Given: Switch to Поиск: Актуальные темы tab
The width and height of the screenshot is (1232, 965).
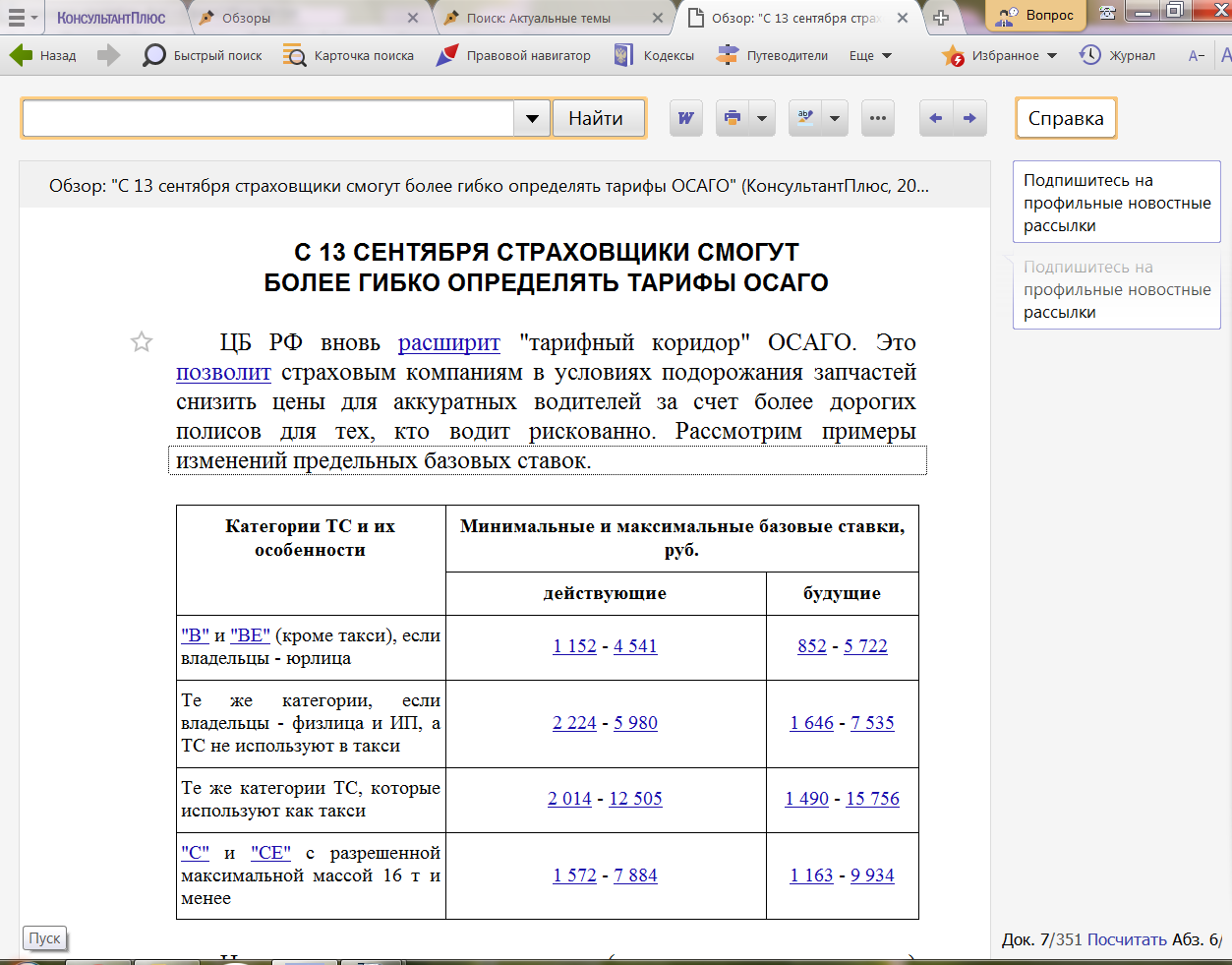Looking at the screenshot, I should [x=538, y=18].
